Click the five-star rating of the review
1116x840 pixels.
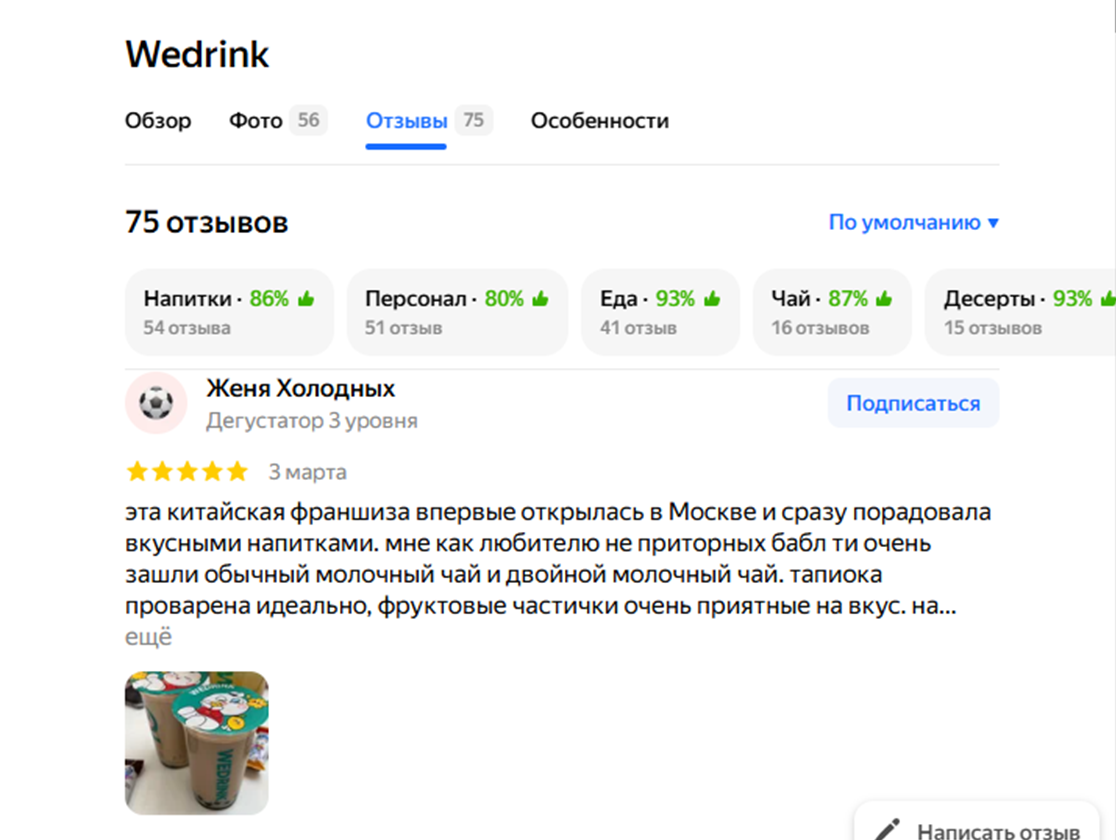click(187, 471)
